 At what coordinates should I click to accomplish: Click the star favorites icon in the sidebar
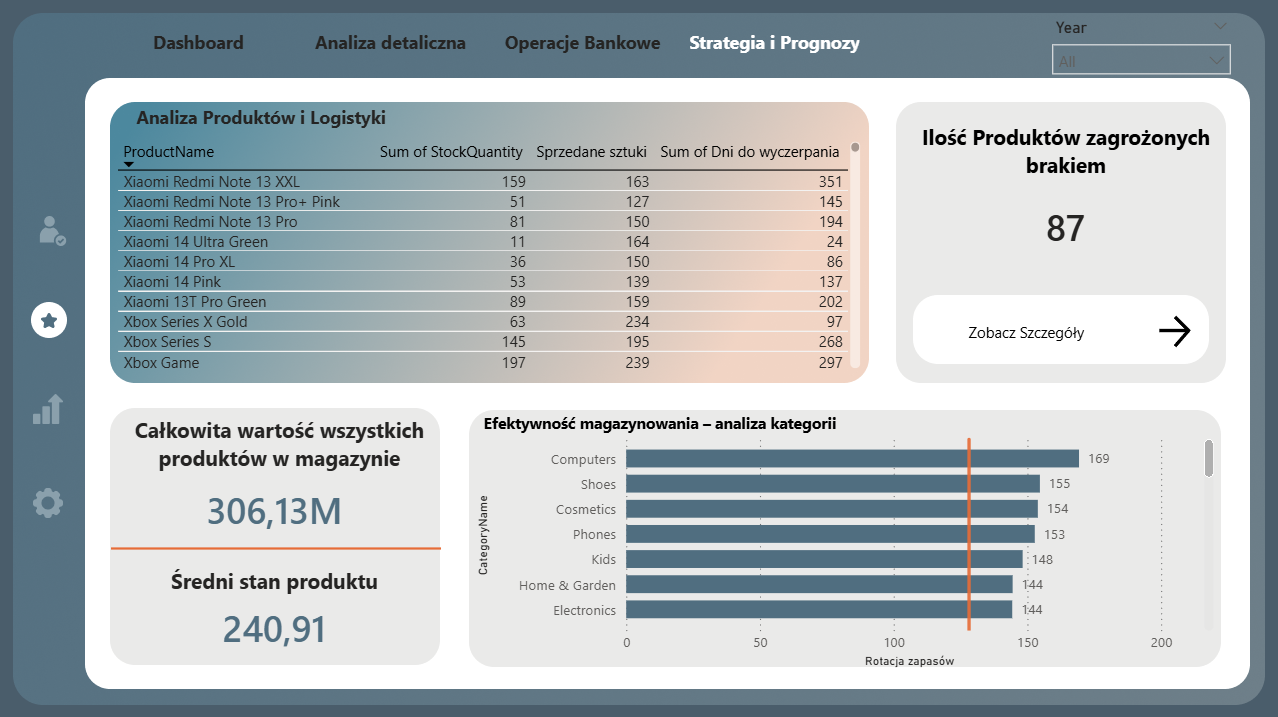tap(48, 320)
